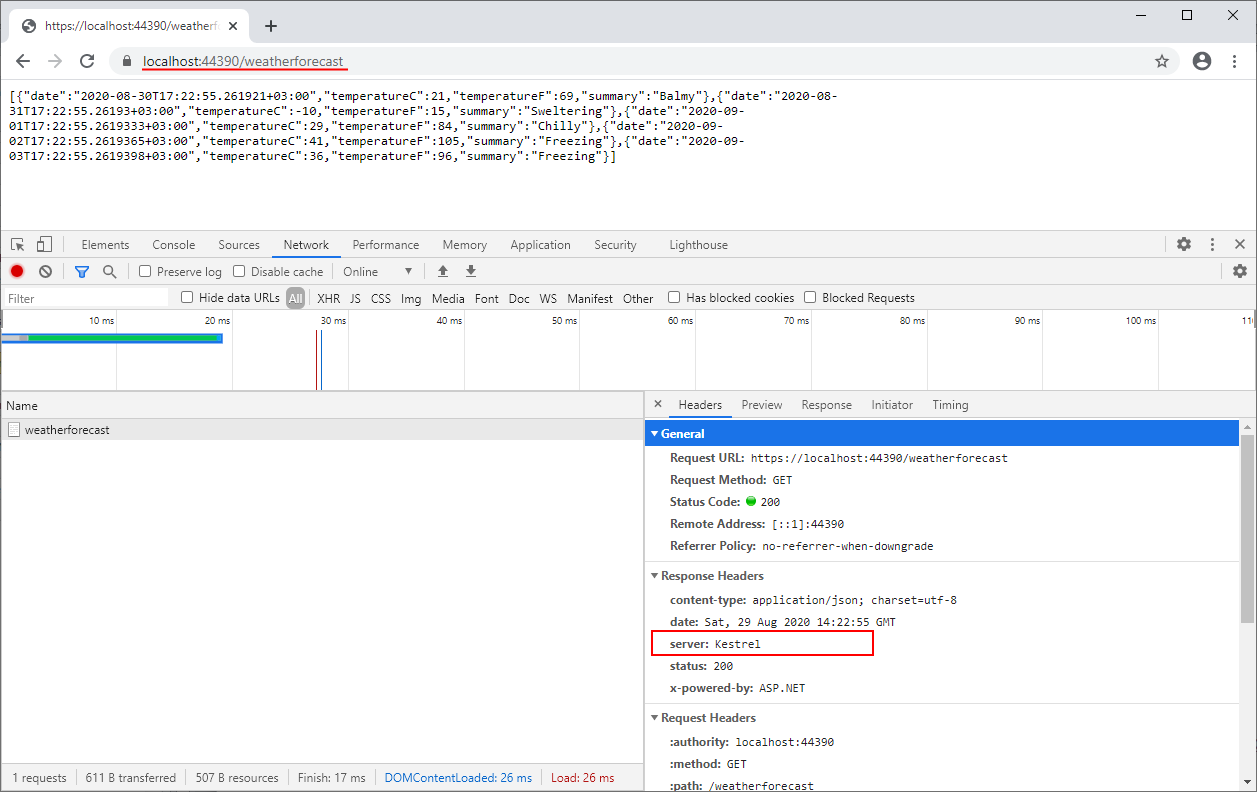Click the Name column header
This screenshot has width=1257, height=792.
tap(322, 405)
